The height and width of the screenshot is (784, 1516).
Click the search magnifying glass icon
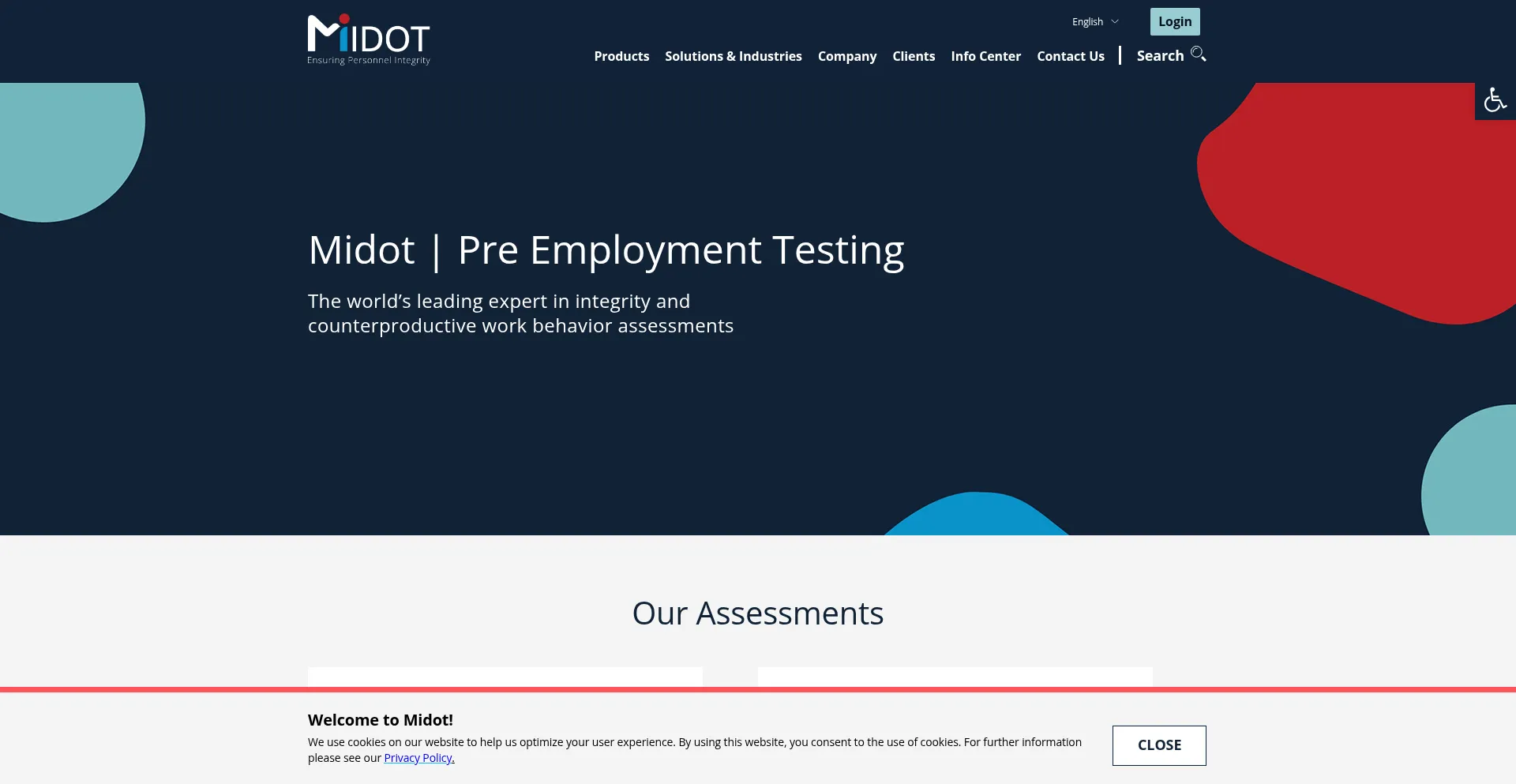point(1198,54)
